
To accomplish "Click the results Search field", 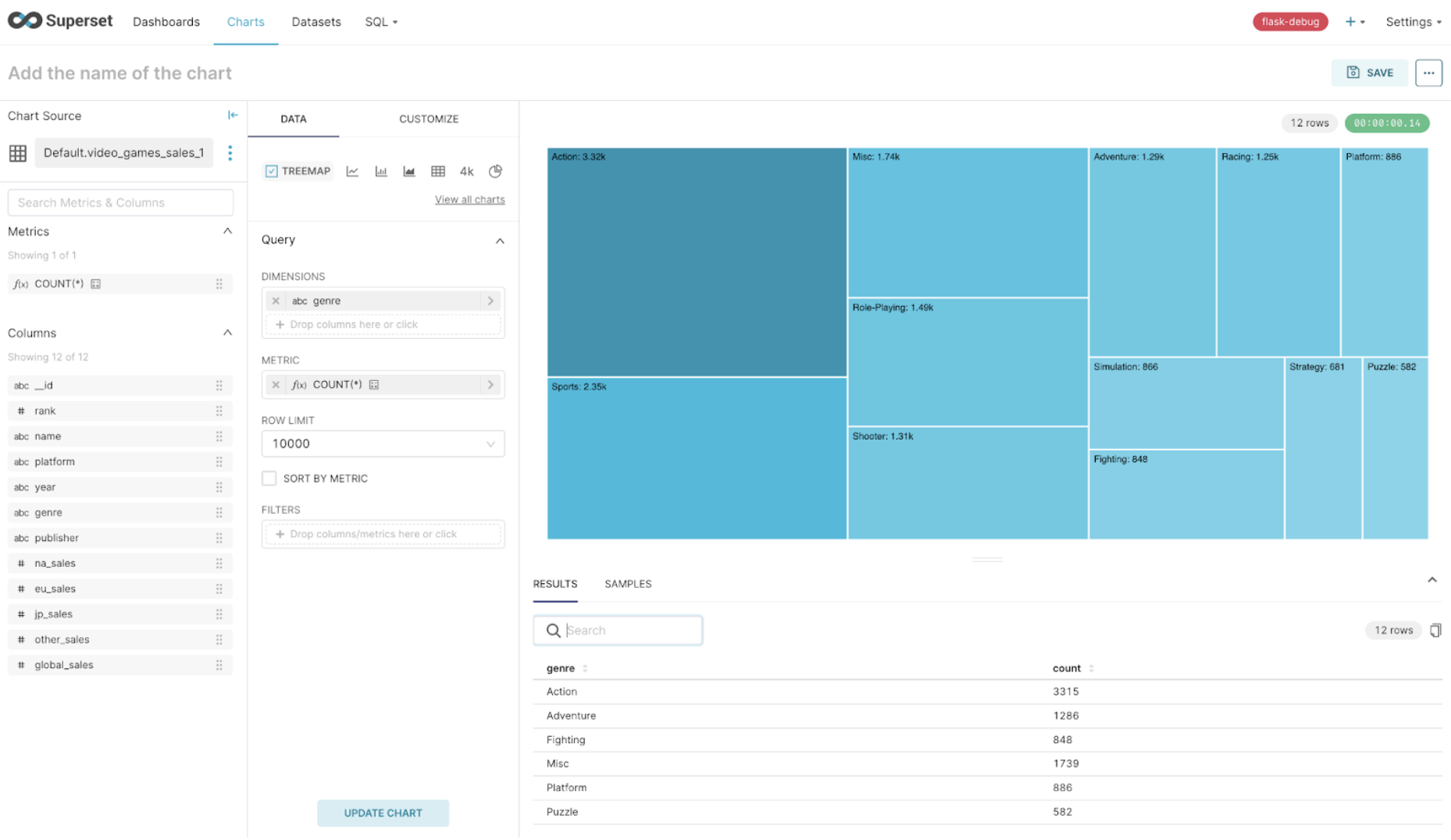I will 618,630.
